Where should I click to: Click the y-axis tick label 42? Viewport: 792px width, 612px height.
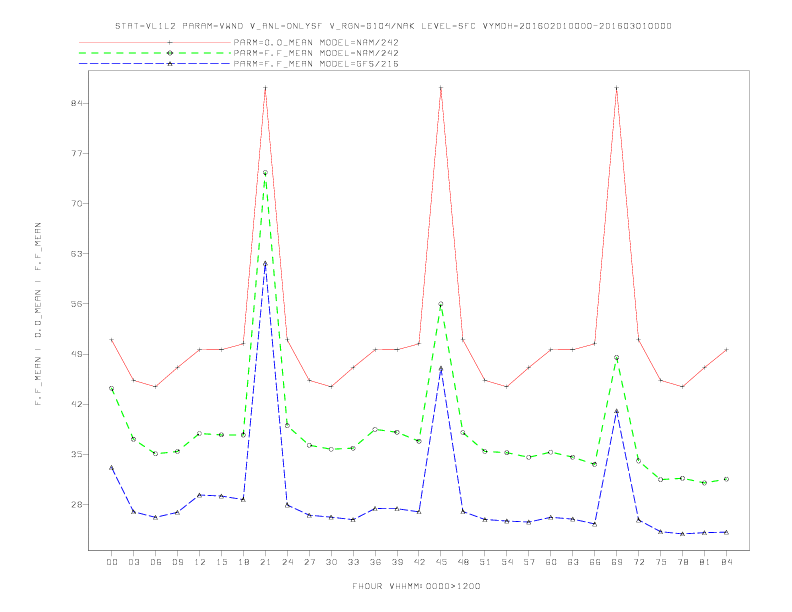[76, 404]
